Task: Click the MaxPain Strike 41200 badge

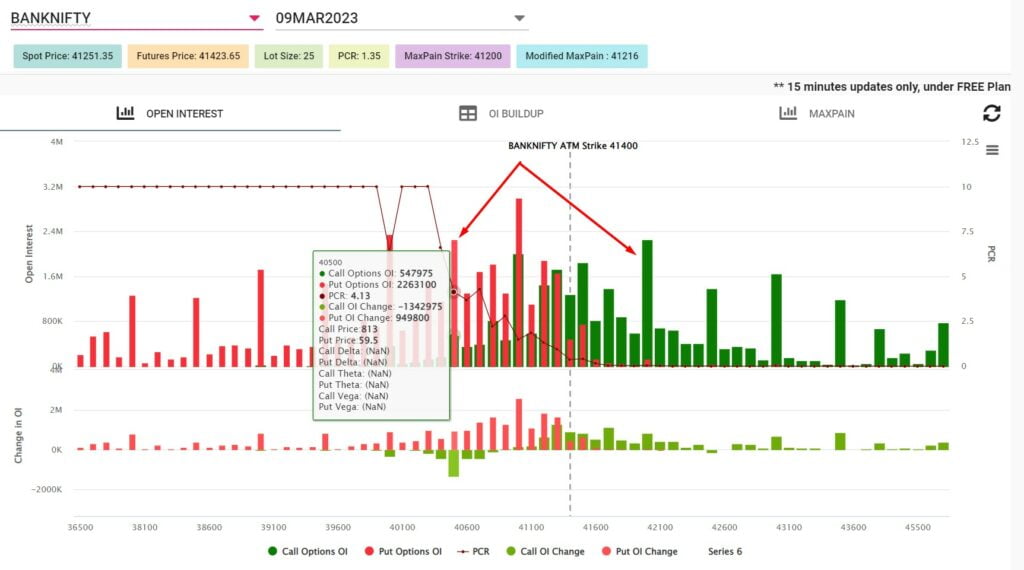Action: click(453, 56)
